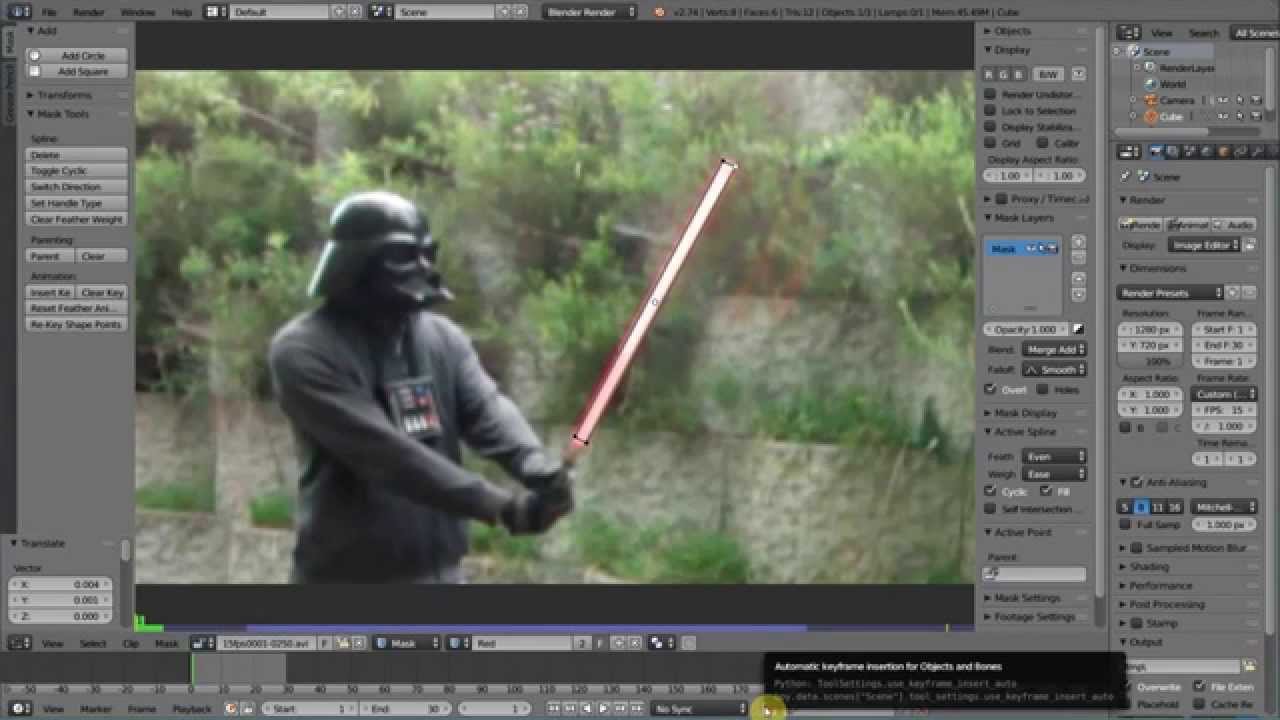Open the Render Presets dropdown

pos(1170,293)
